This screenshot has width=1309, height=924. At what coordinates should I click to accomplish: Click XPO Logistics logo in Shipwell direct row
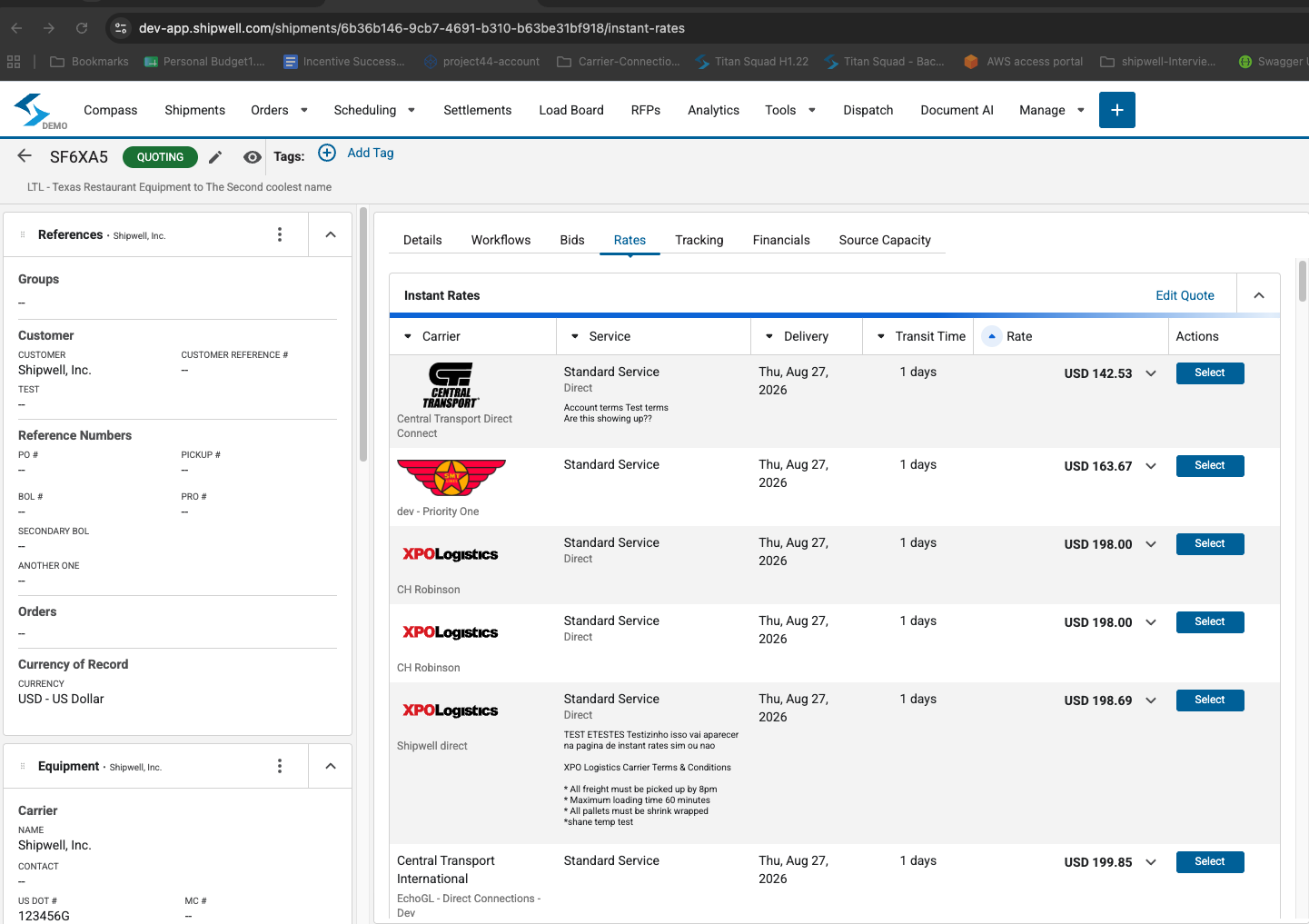tap(451, 710)
